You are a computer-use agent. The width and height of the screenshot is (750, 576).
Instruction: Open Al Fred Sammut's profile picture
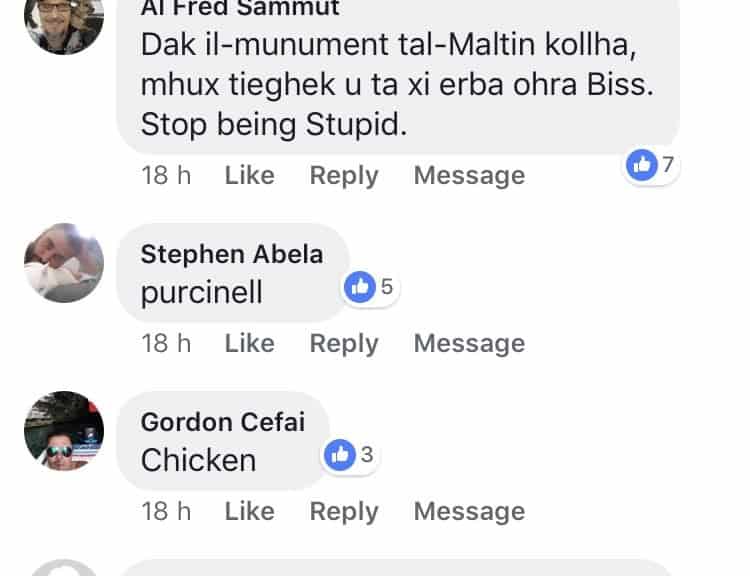point(64,22)
